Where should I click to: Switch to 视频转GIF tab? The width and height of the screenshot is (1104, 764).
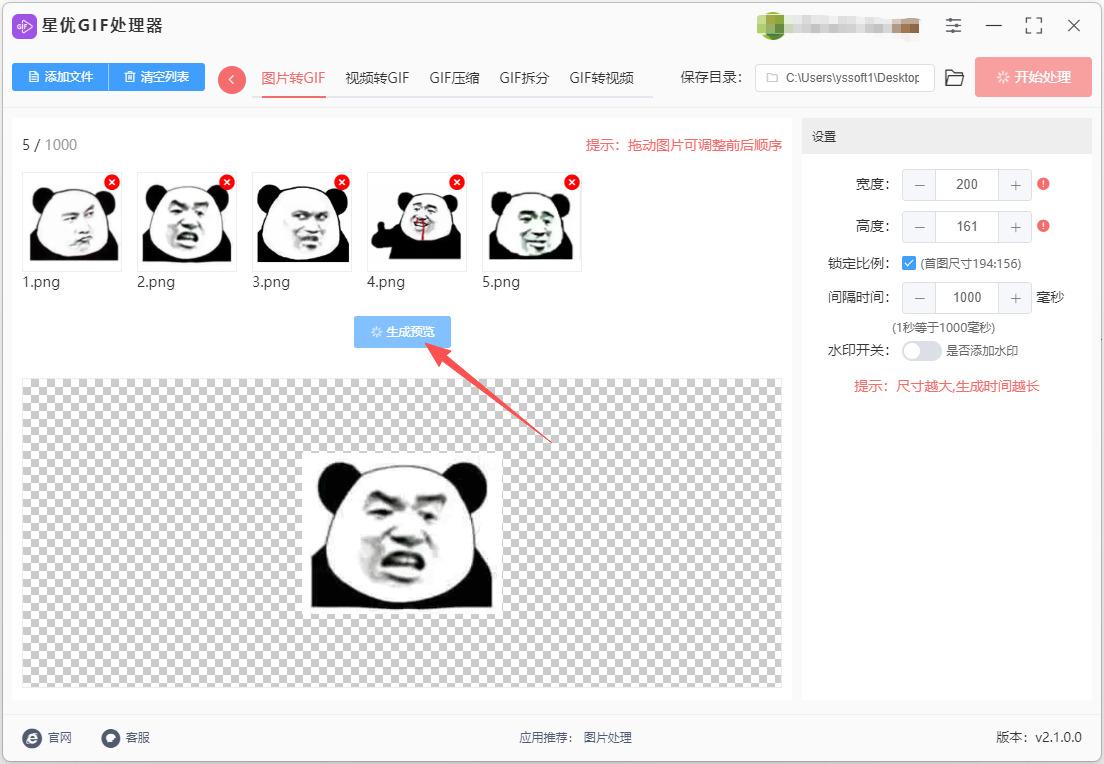click(377, 78)
